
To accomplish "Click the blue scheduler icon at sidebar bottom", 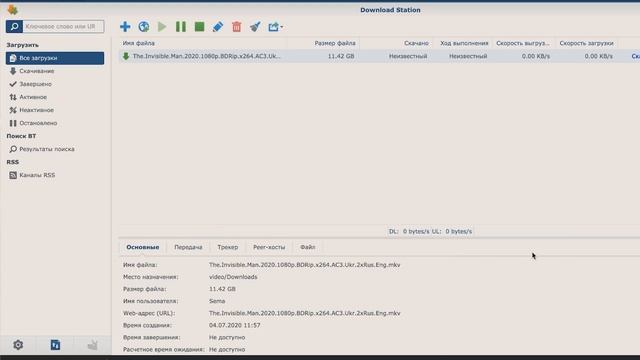I will [56, 345].
